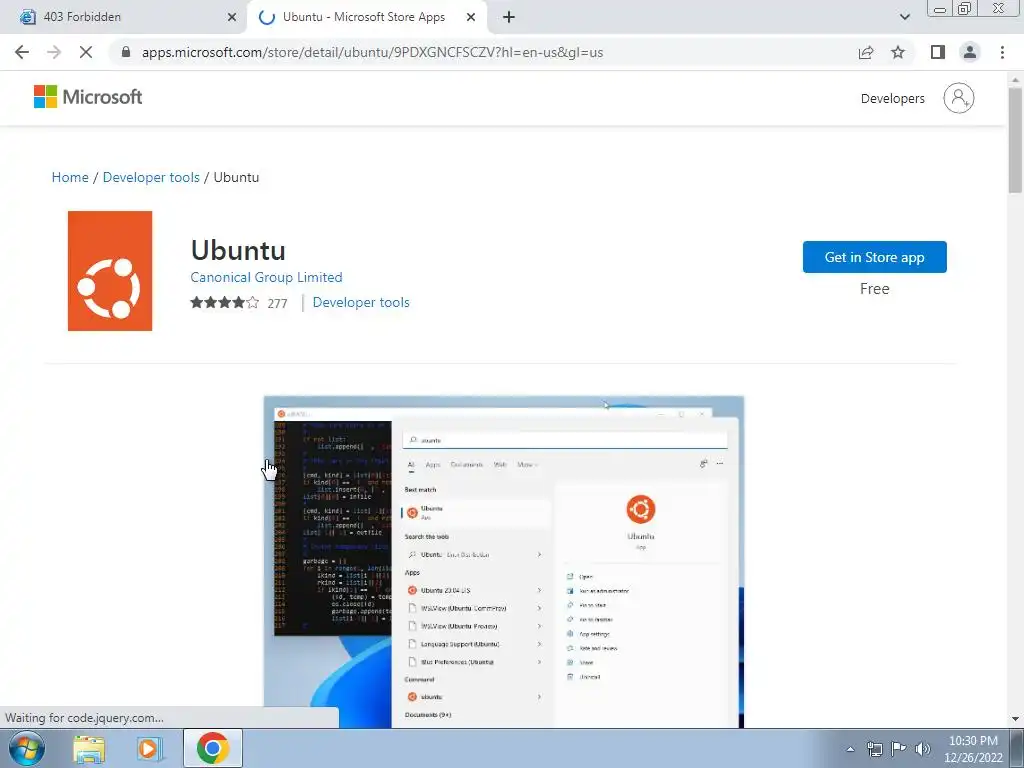The width and height of the screenshot is (1024, 768).
Task: Open the Chrome profile avatar
Action: pos(970,52)
